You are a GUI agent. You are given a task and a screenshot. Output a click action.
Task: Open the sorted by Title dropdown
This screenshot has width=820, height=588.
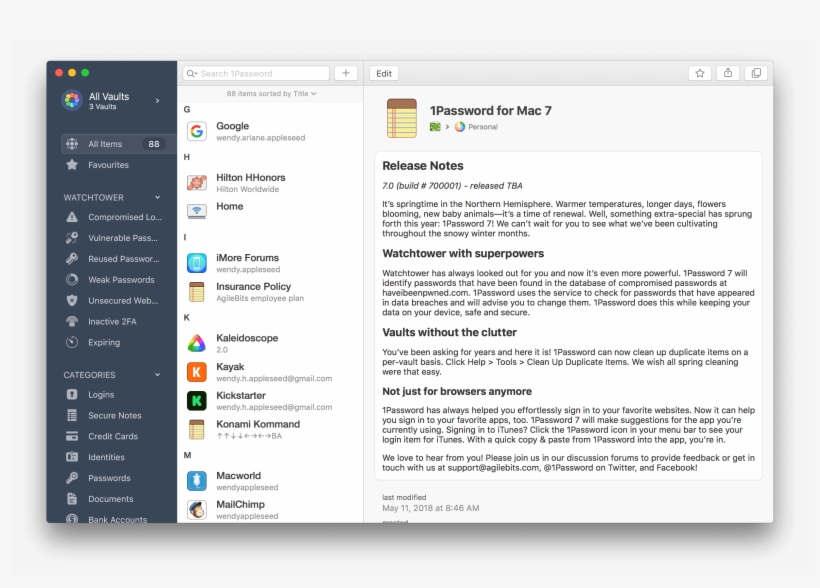coord(271,94)
